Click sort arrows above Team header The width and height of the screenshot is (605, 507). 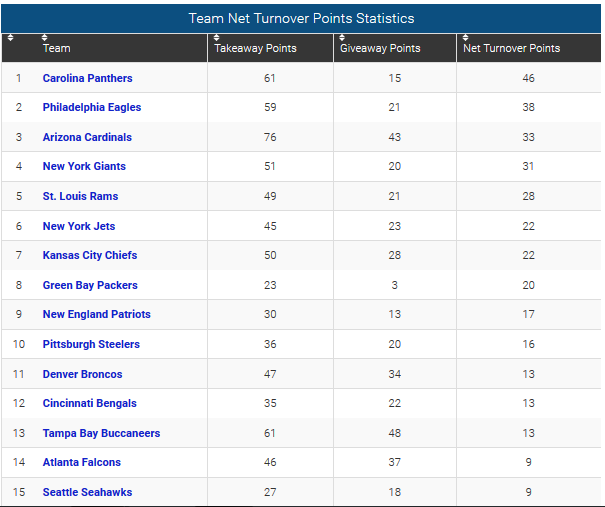pos(45,37)
